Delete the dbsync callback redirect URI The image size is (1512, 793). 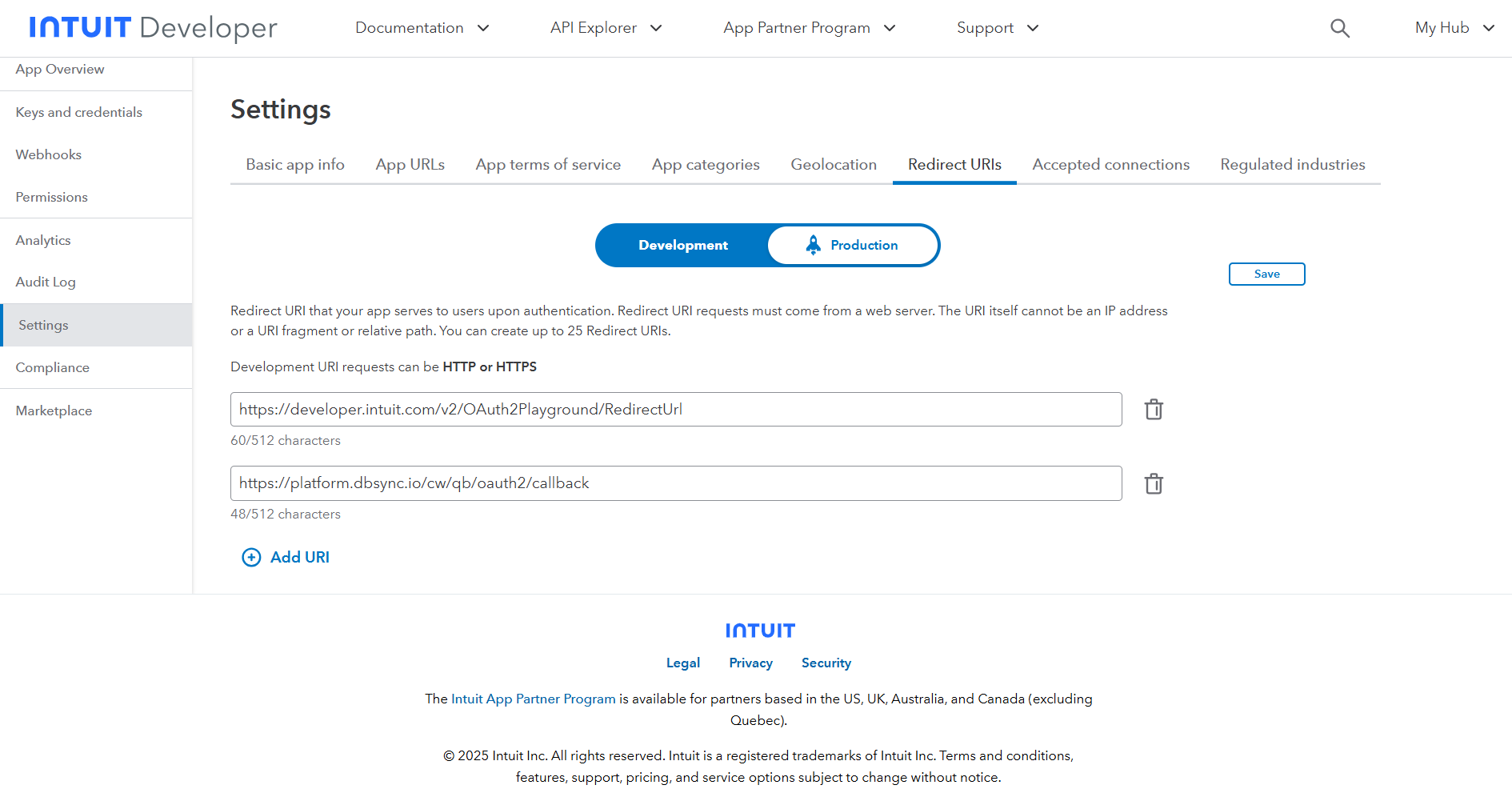coord(1153,484)
